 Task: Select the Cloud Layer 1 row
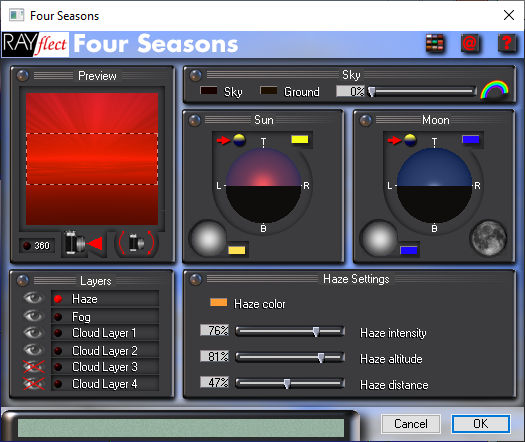click(x=105, y=333)
